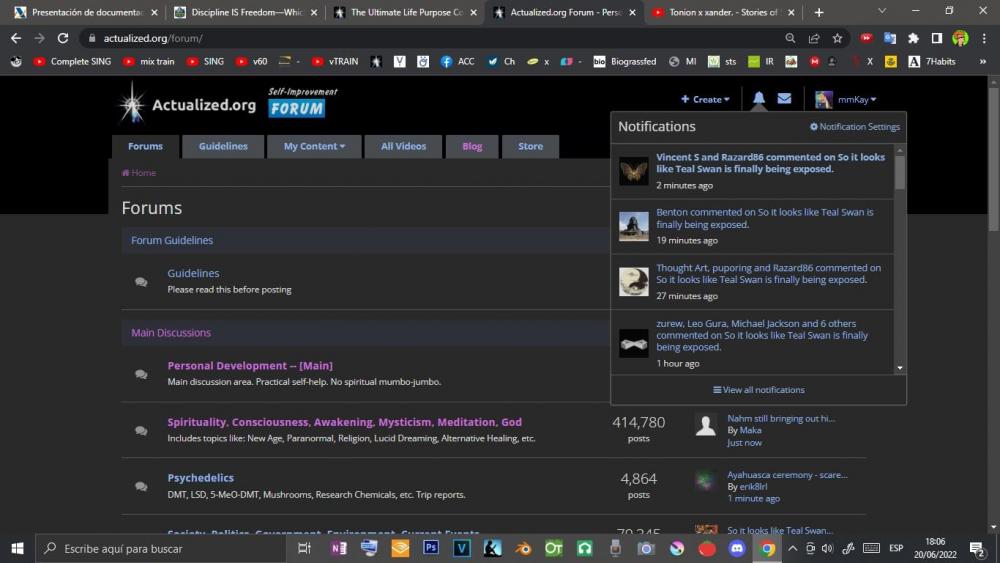Open Discord from the taskbar

click(x=737, y=548)
